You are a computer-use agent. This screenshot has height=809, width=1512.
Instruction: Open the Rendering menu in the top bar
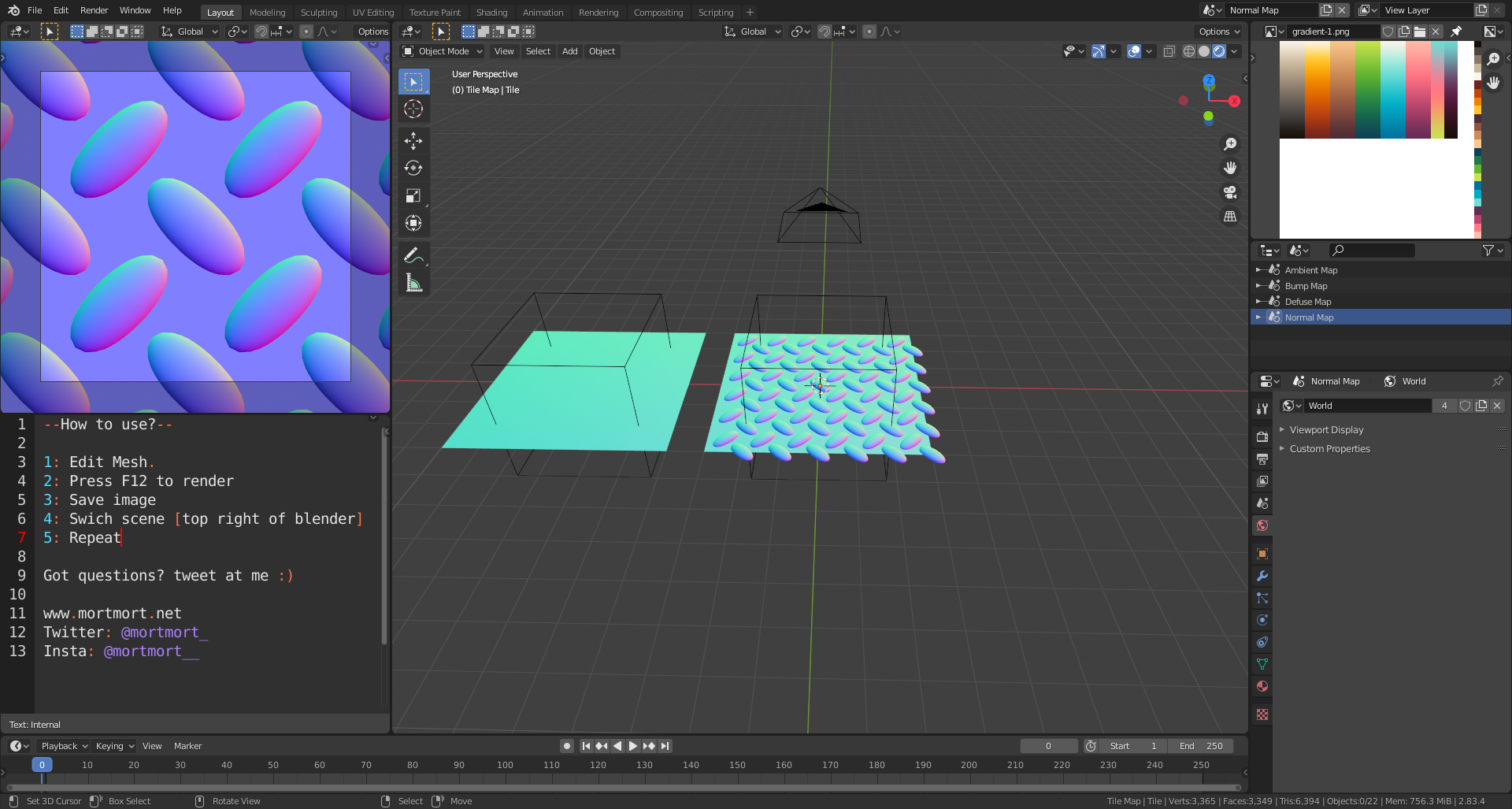pyautogui.click(x=598, y=12)
